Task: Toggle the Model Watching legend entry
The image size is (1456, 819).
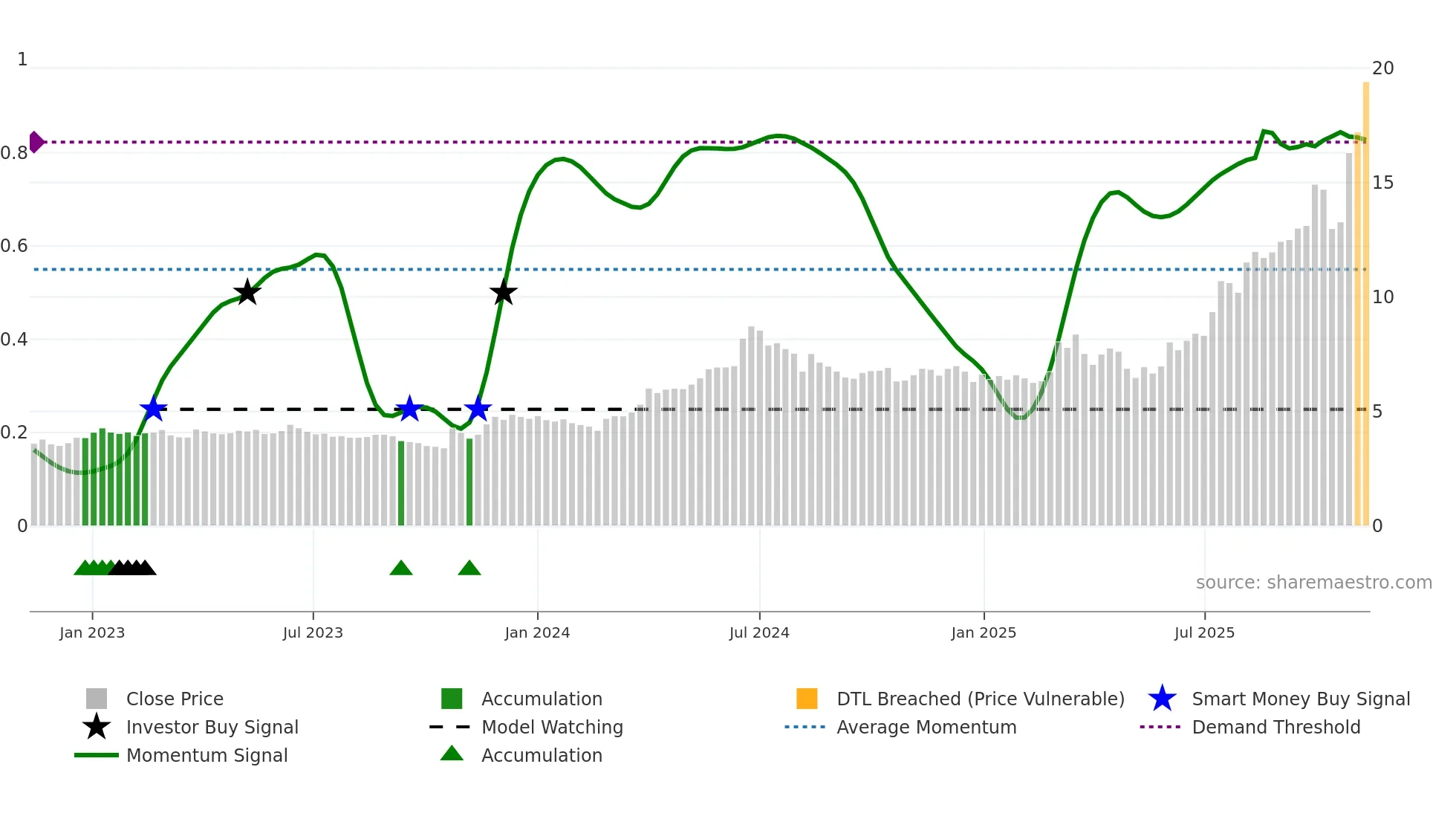Action: click(x=450, y=727)
